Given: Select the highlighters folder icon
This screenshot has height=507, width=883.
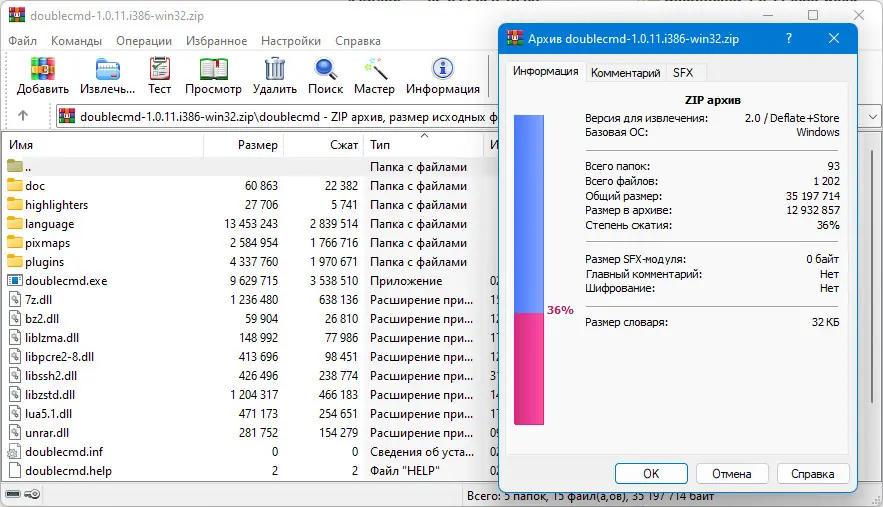Looking at the screenshot, I should tap(15, 204).
